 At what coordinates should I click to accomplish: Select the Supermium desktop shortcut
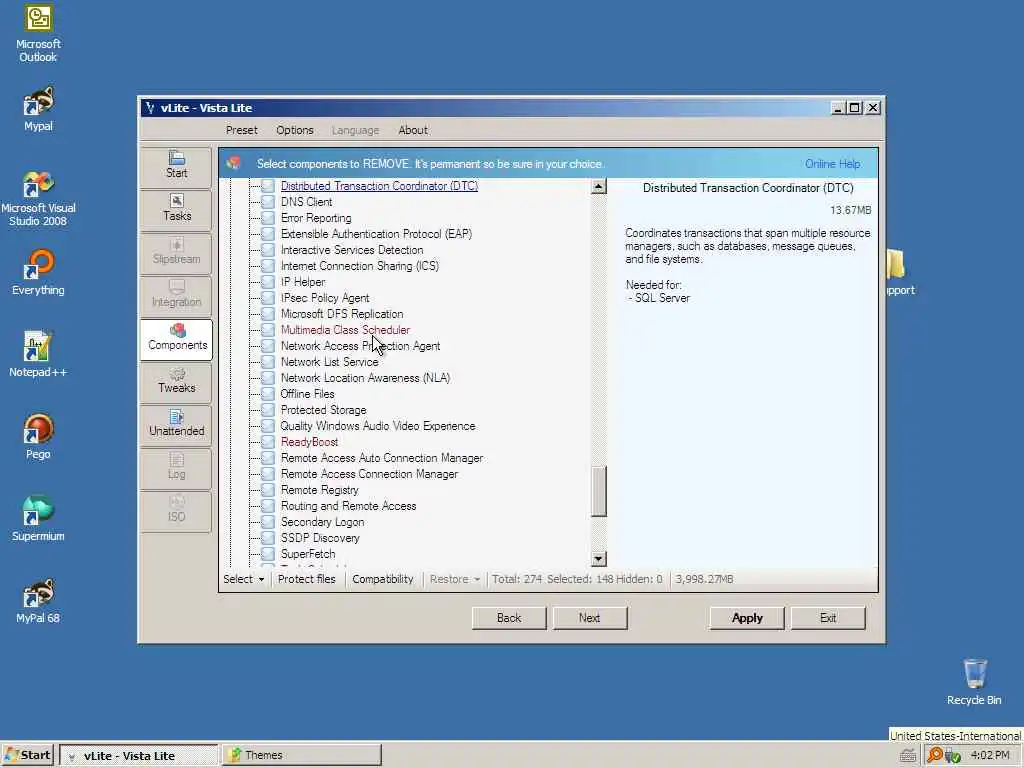point(38,519)
